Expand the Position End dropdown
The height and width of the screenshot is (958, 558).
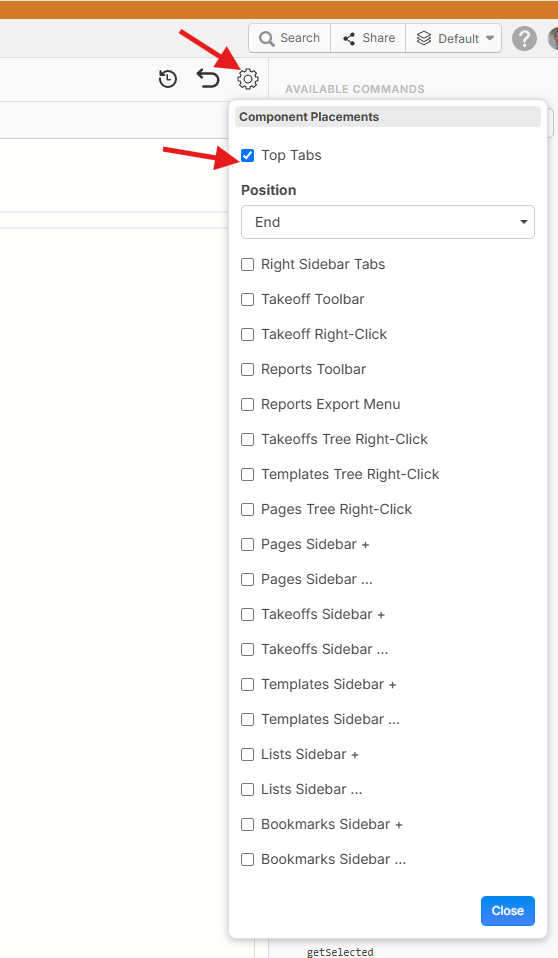388,222
